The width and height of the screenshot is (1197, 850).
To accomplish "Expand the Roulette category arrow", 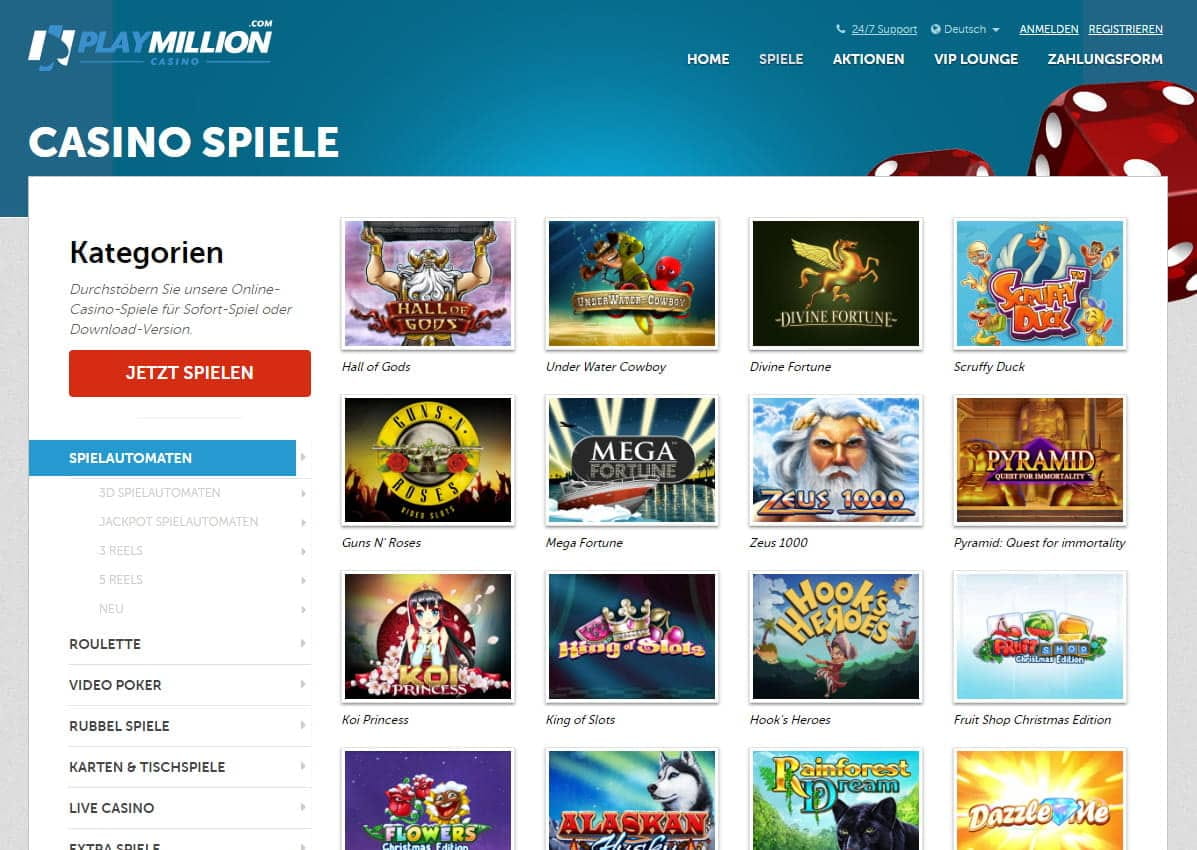I will (303, 643).
